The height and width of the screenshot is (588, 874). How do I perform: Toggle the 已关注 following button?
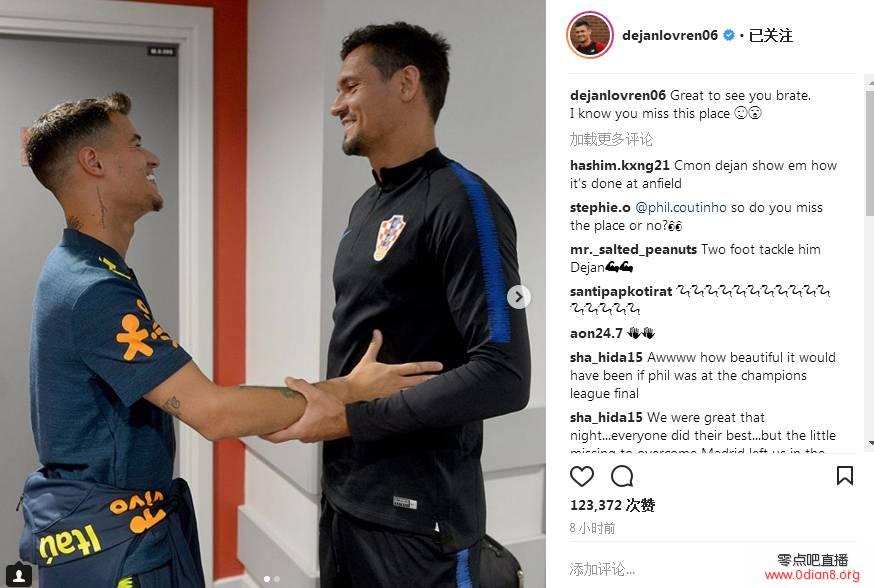click(x=770, y=35)
